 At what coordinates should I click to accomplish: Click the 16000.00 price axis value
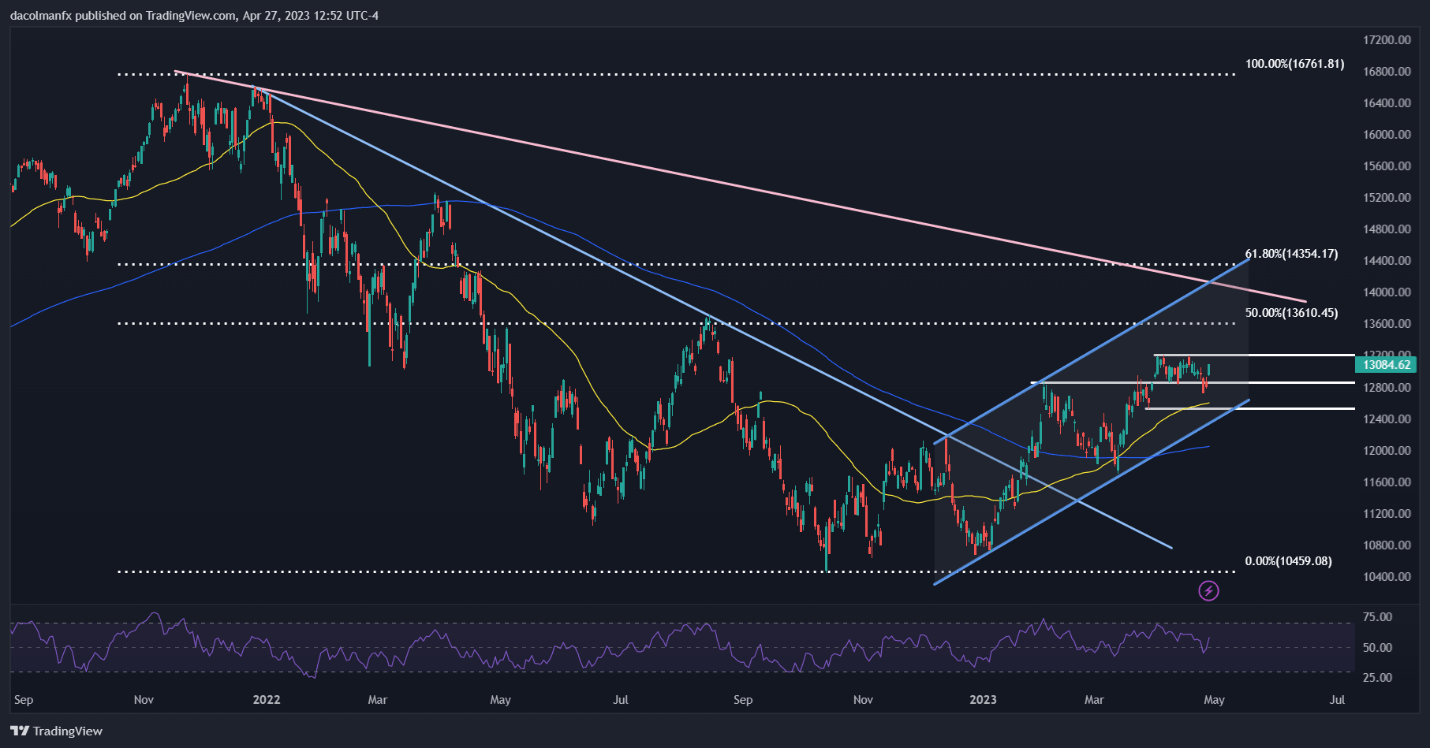[x=1387, y=135]
